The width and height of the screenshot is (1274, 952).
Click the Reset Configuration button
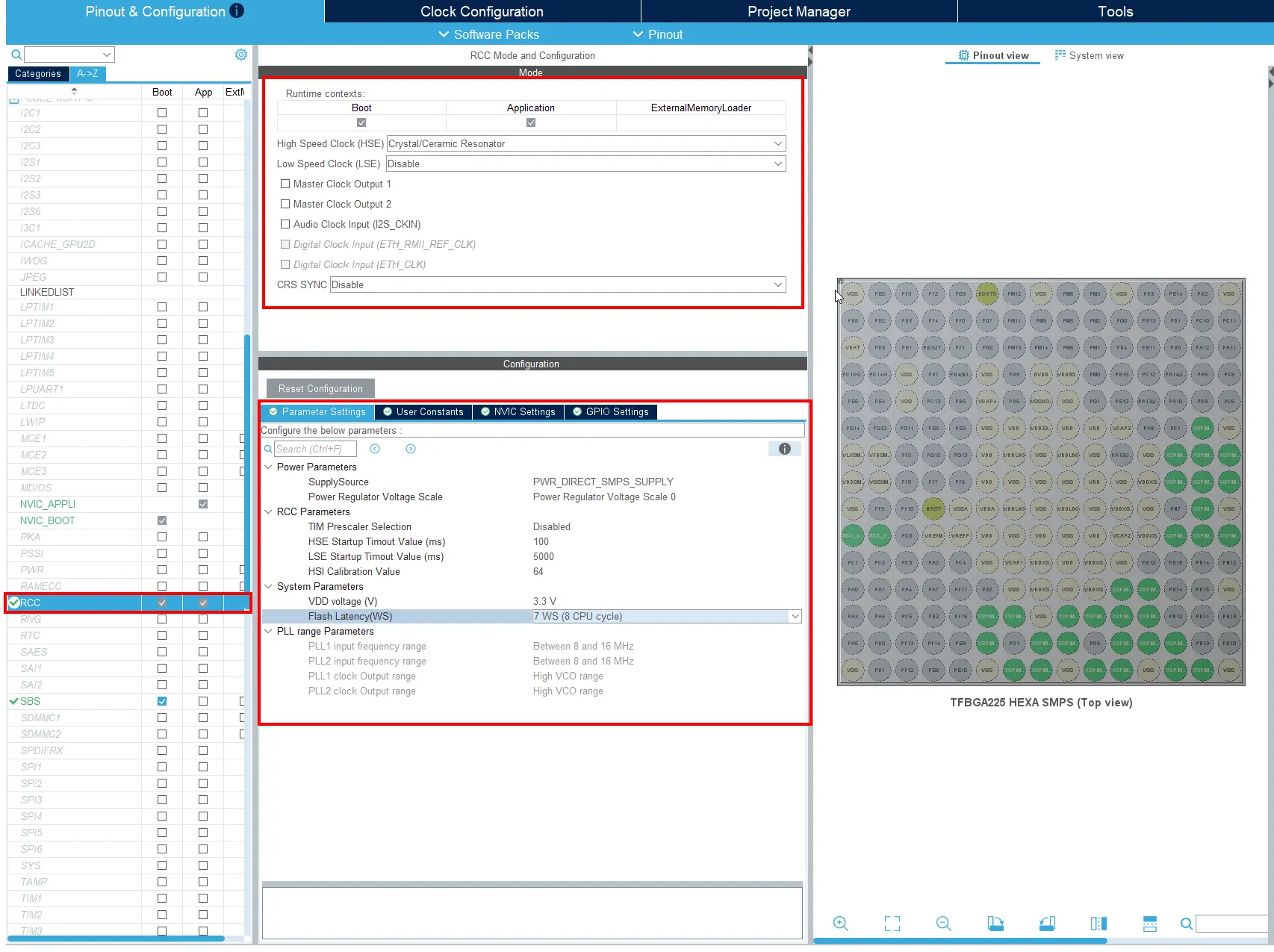tap(320, 388)
